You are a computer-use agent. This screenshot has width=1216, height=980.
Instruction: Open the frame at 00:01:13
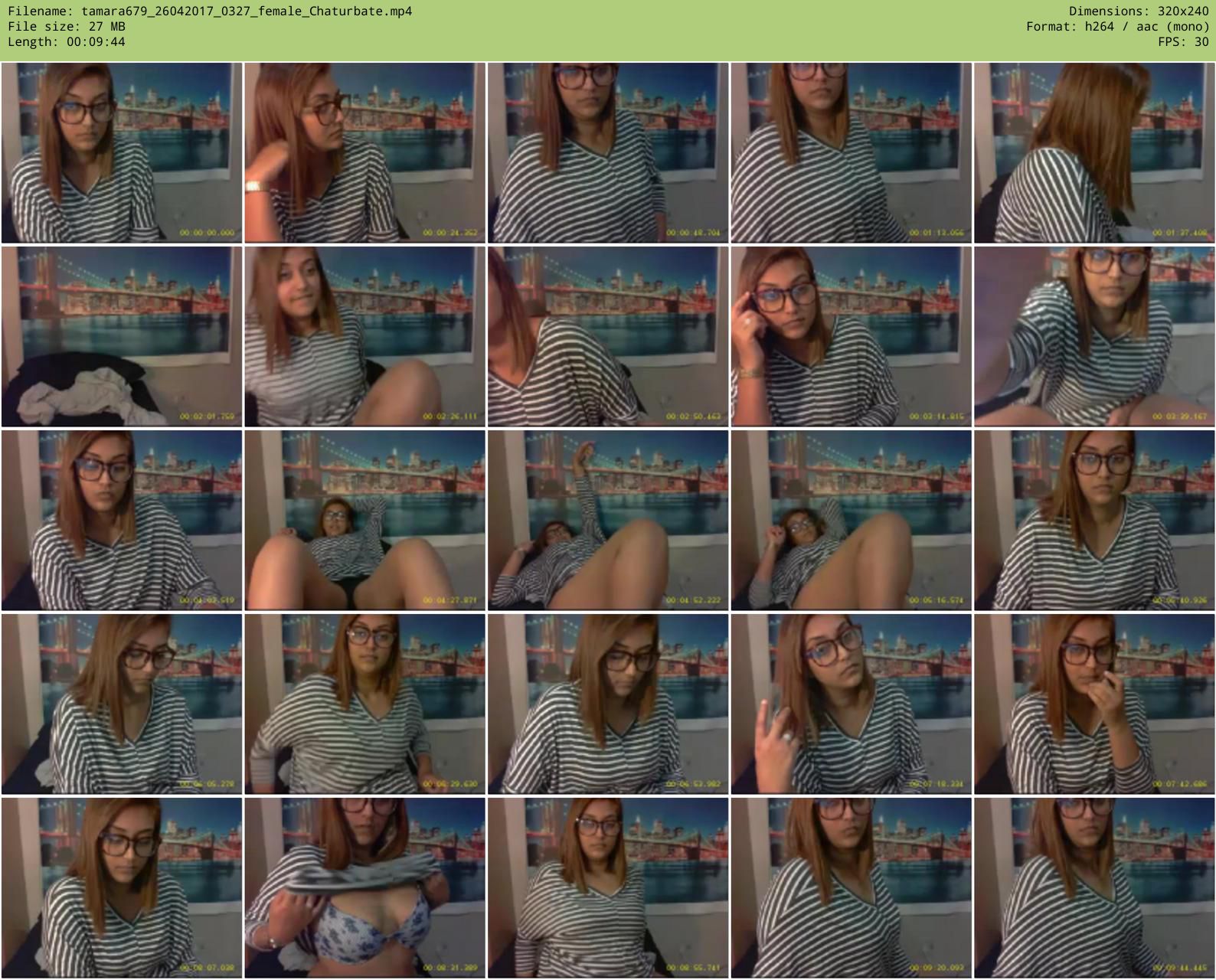click(851, 153)
